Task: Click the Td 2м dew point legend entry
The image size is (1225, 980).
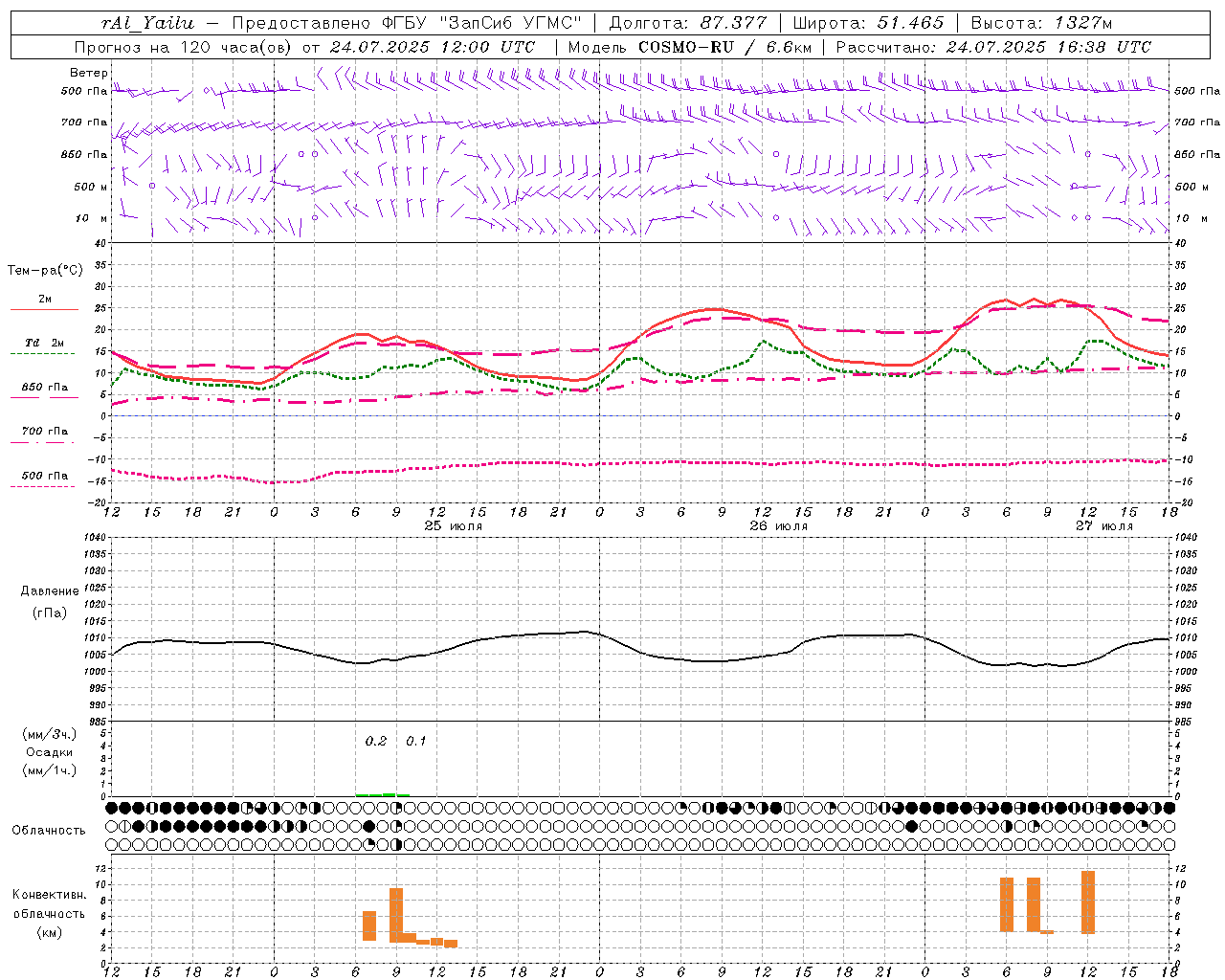Action: 45,343
